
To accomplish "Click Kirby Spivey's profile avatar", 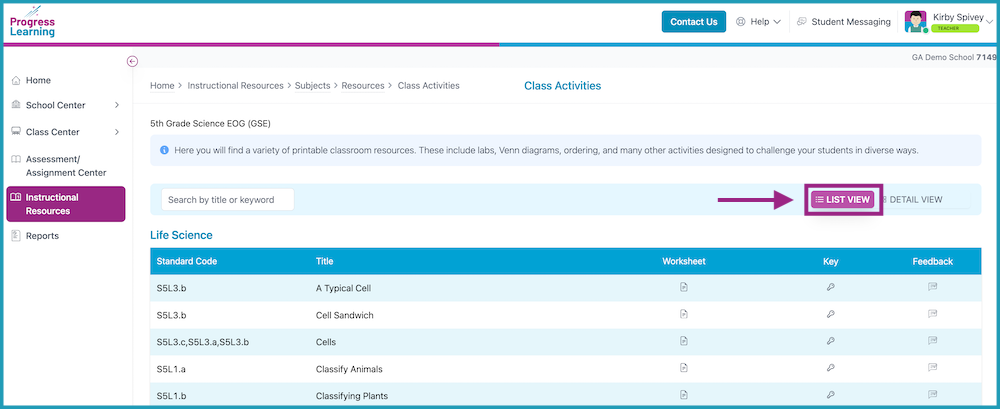I will tap(916, 22).
